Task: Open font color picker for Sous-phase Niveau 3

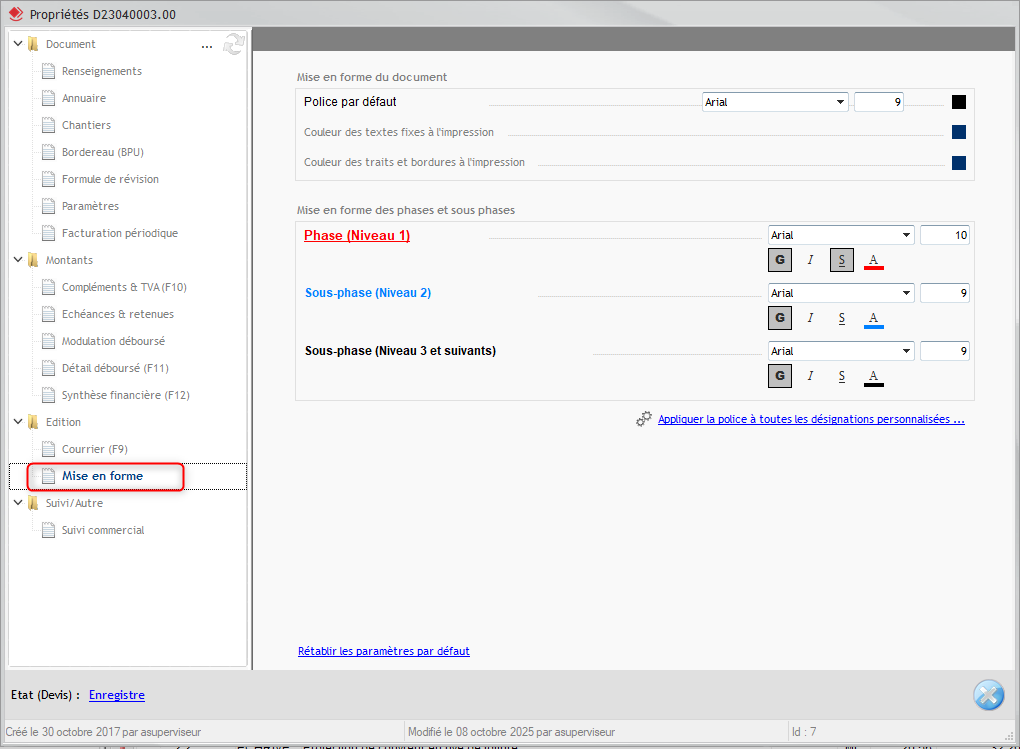Action: (873, 377)
